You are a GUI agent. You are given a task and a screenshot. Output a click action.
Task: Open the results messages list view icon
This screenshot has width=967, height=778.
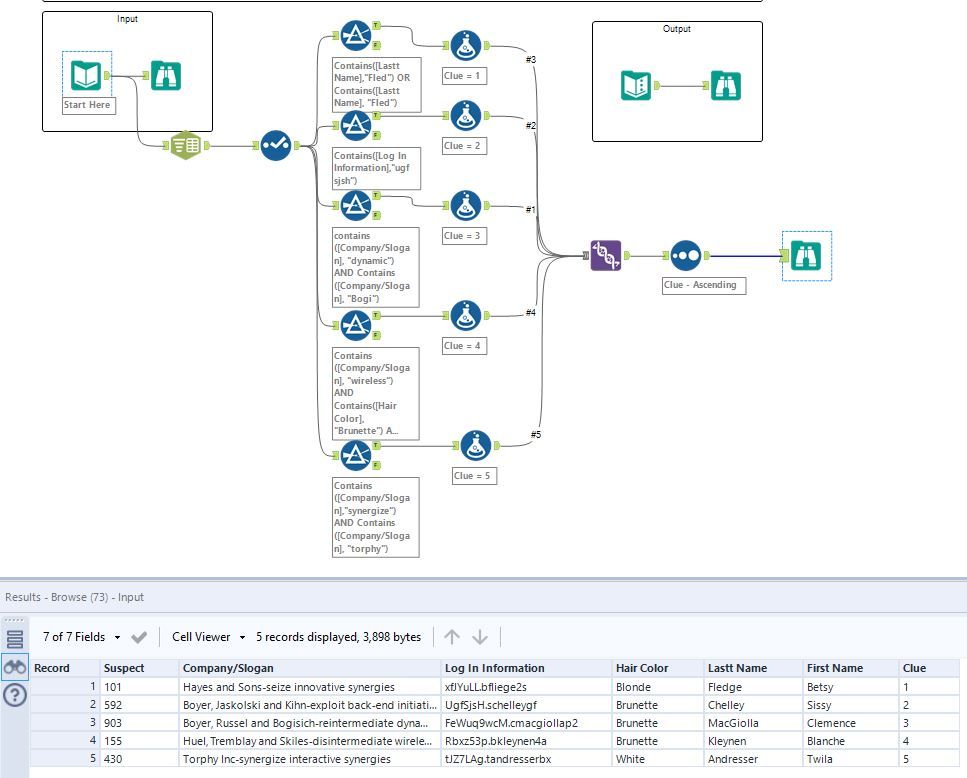[x=15, y=639]
